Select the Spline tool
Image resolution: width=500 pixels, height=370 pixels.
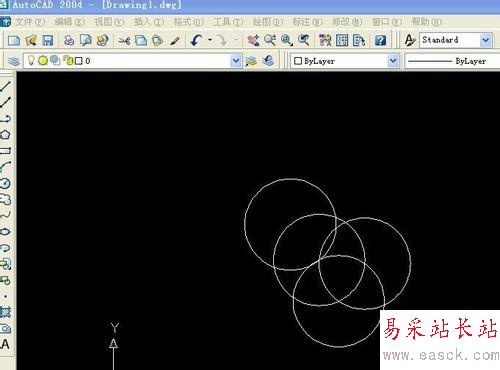tap(5, 216)
